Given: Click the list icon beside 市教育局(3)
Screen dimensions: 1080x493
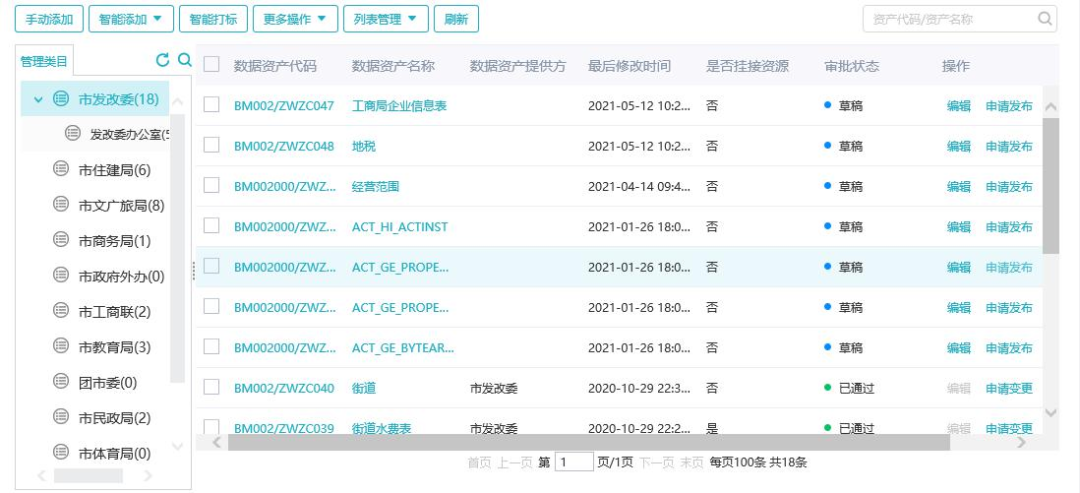Looking at the screenshot, I should coord(60,346).
